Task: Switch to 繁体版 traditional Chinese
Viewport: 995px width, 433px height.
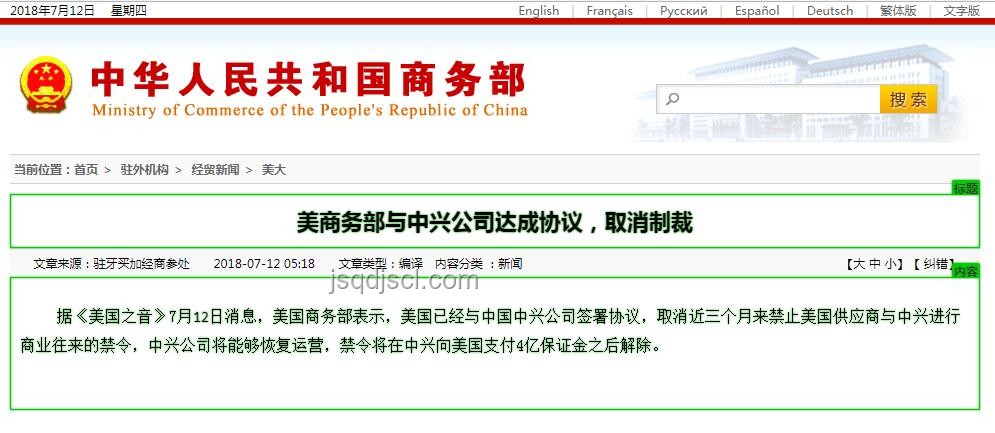Action: (x=898, y=11)
